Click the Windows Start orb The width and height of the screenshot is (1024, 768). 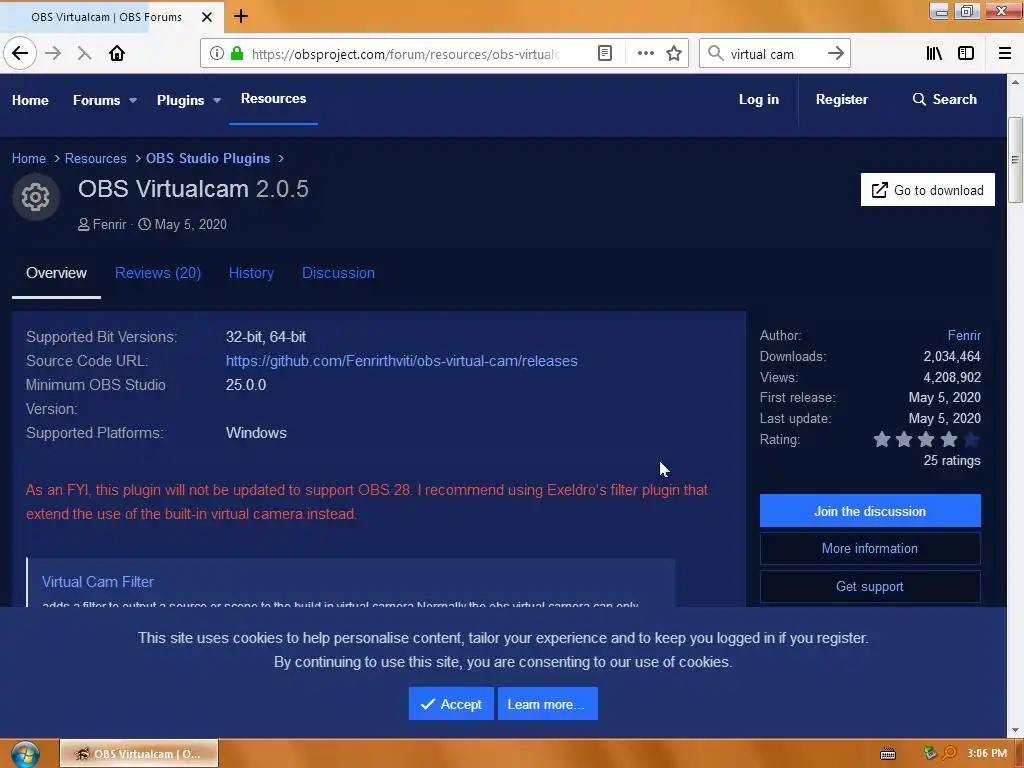coord(24,754)
